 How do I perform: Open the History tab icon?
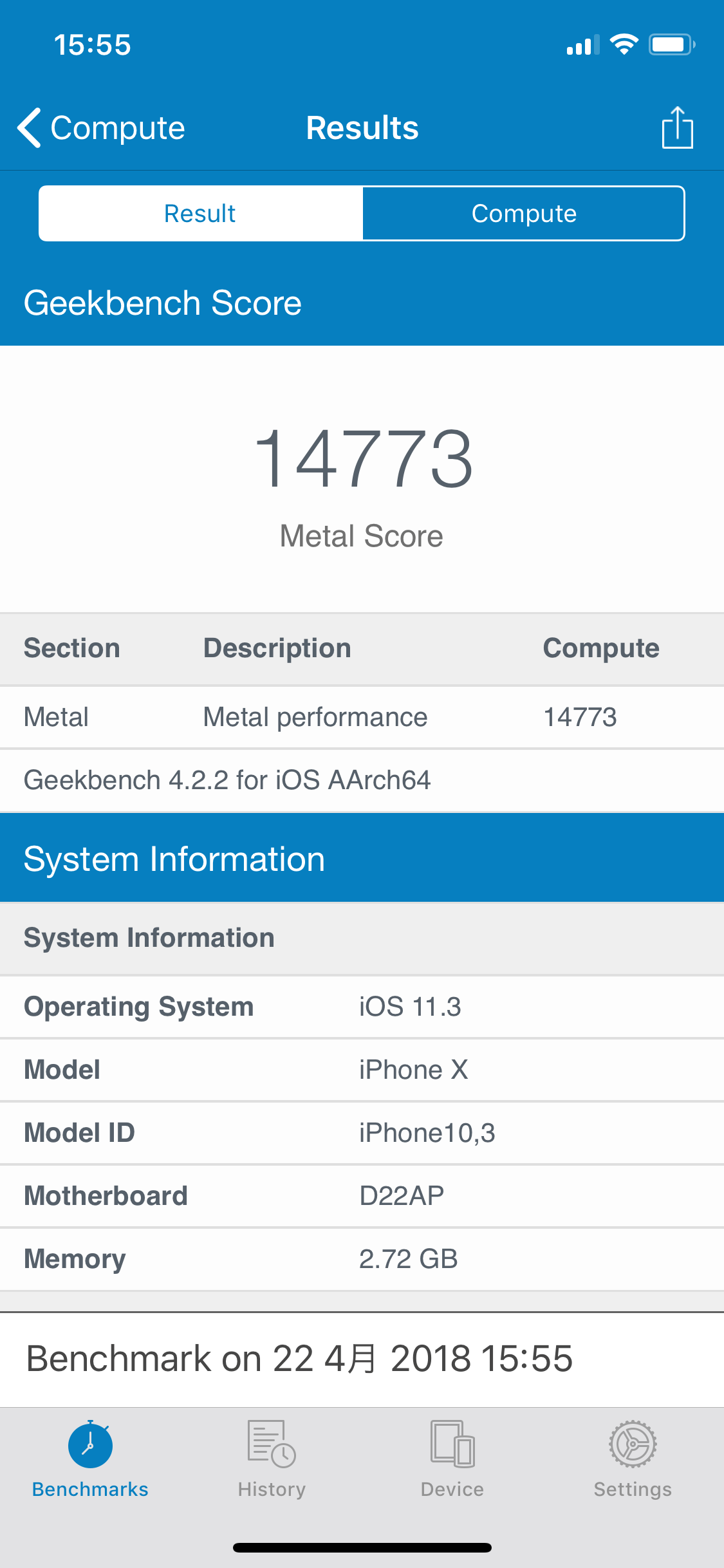point(271,1444)
